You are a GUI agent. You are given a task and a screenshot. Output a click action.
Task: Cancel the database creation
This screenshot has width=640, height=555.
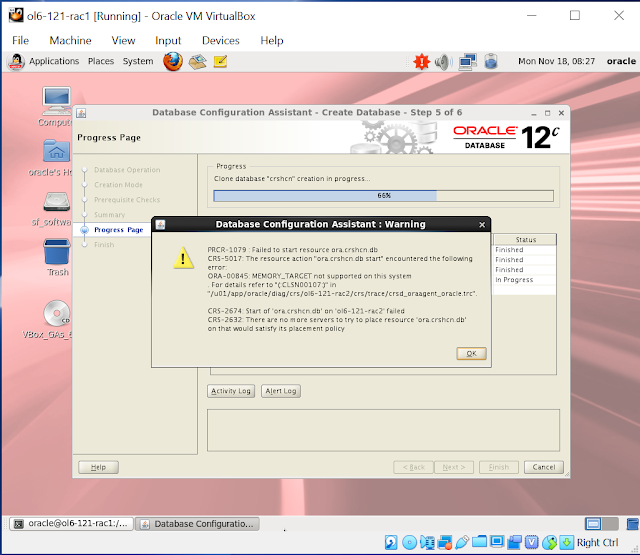pyautogui.click(x=544, y=467)
